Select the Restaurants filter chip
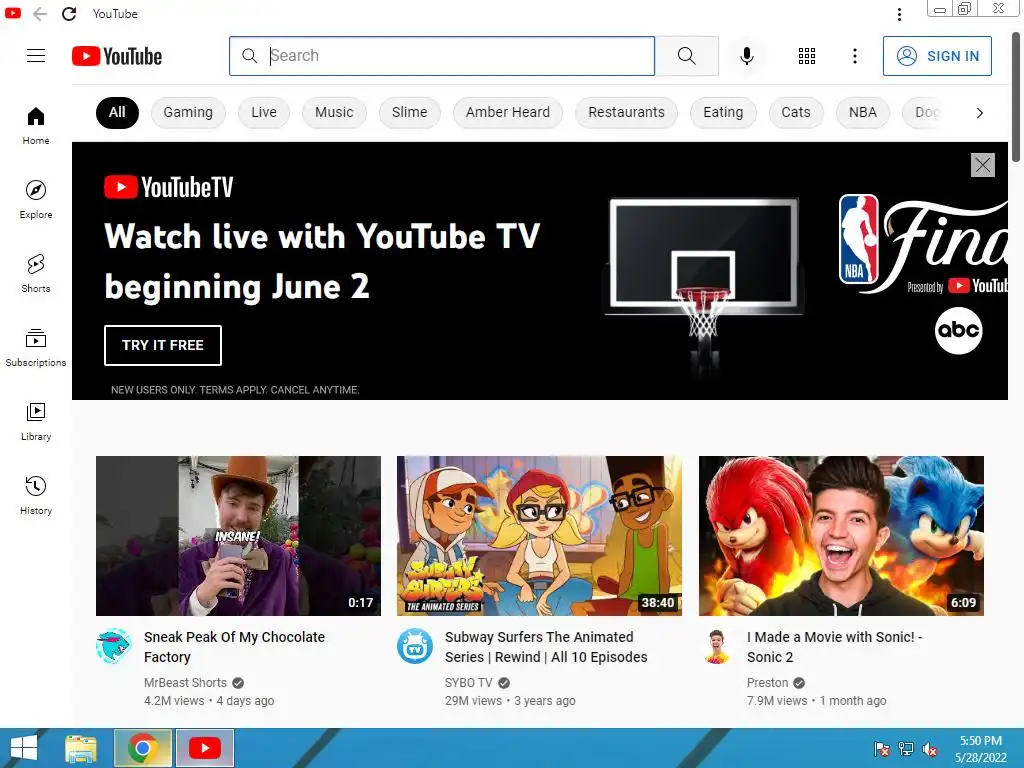The width and height of the screenshot is (1024, 768). pos(626,112)
